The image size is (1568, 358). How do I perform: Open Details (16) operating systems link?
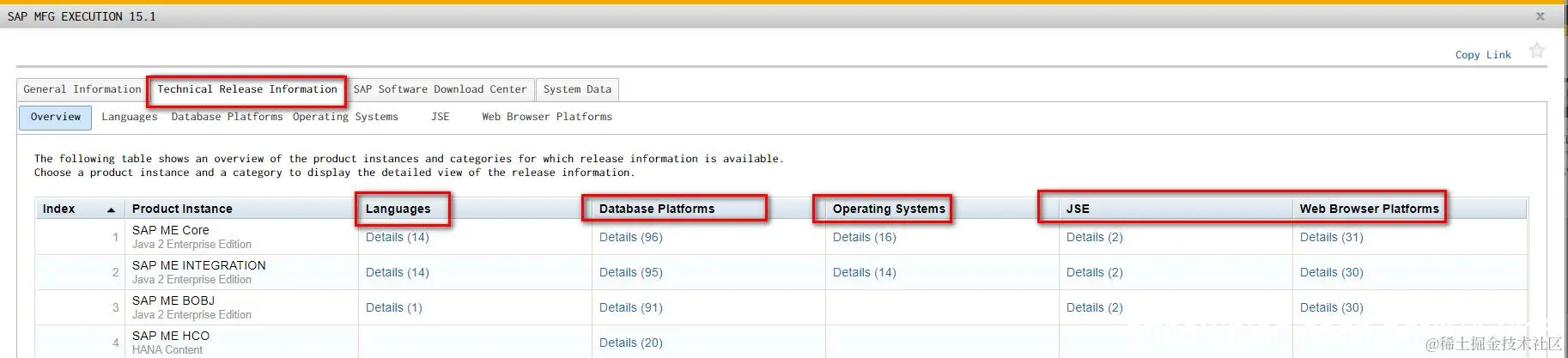tap(865, 237)
